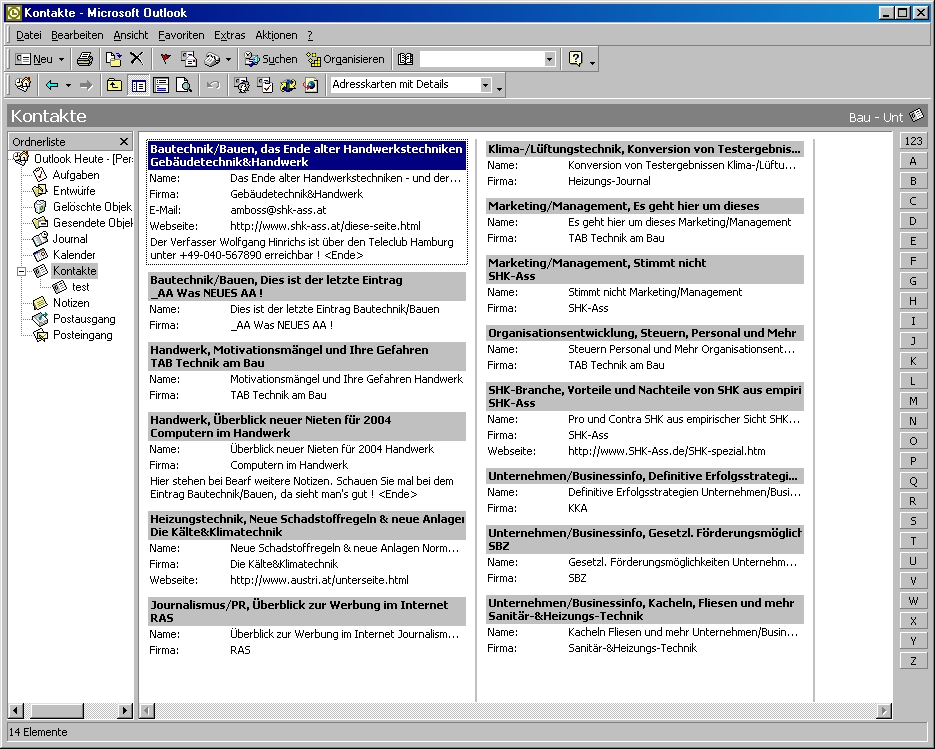Click the red follow-up flag icon

point(165,59)
